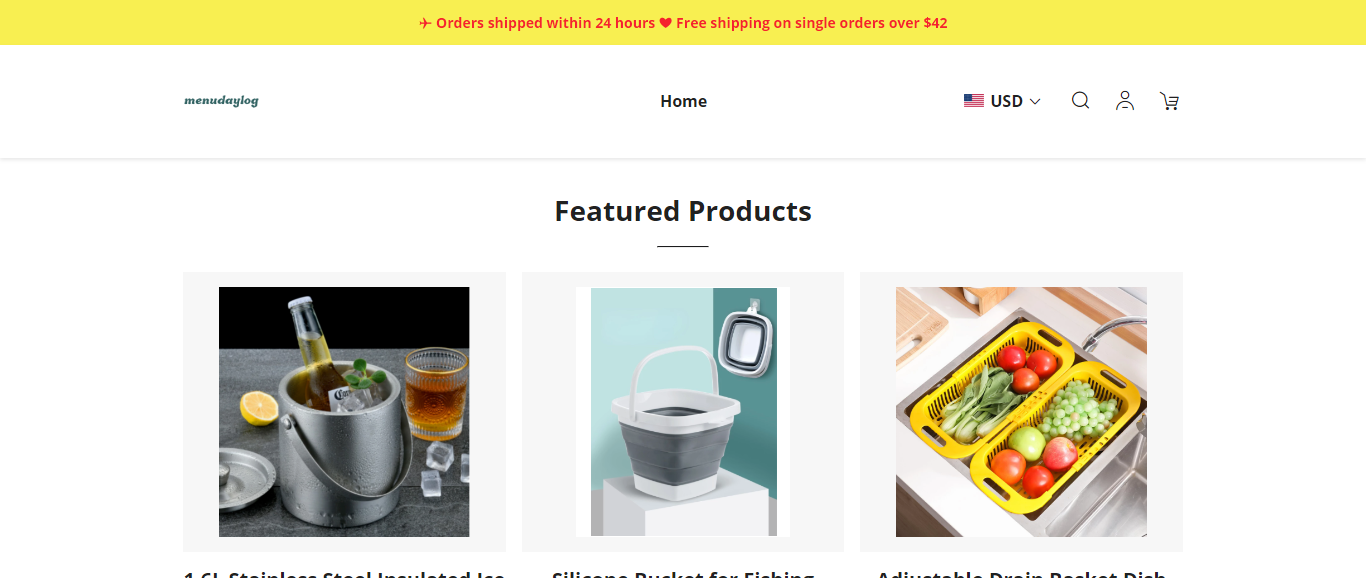Open the shopping cart icon

click(x=1169, y=101)
